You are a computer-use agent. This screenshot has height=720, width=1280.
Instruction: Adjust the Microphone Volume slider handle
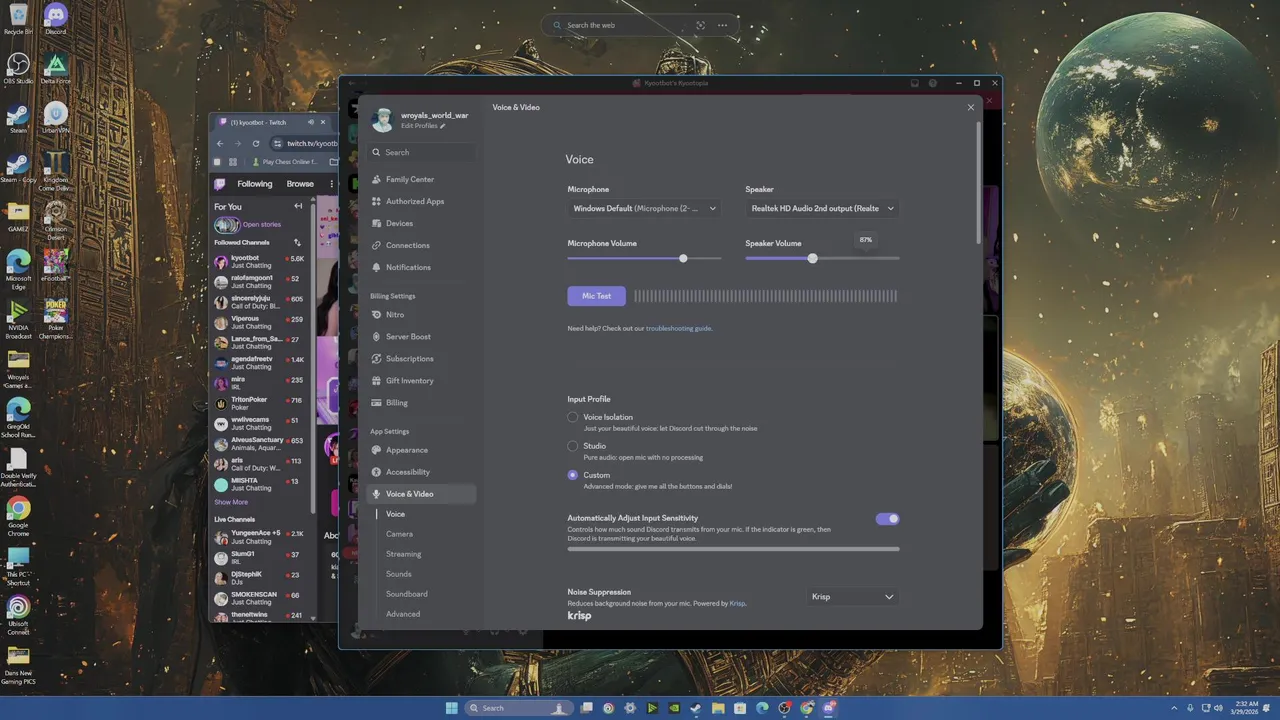(683, 258)
